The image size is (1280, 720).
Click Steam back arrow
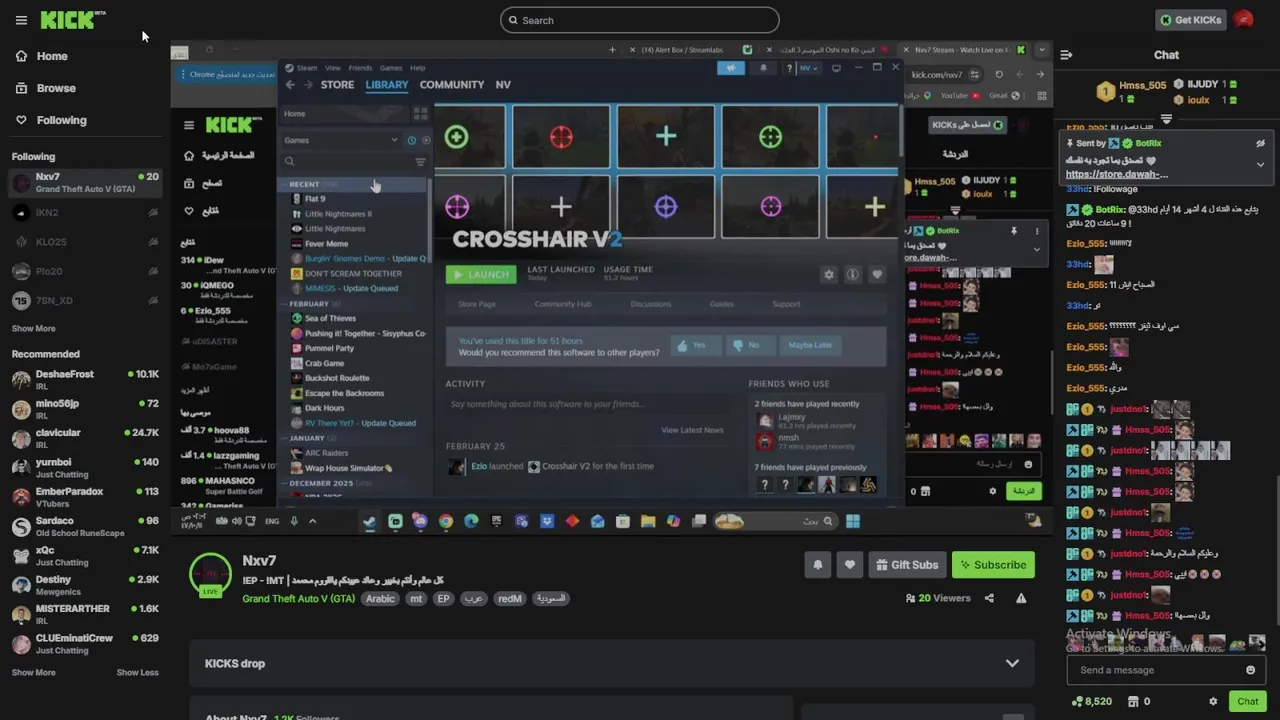tap(290, 85)
